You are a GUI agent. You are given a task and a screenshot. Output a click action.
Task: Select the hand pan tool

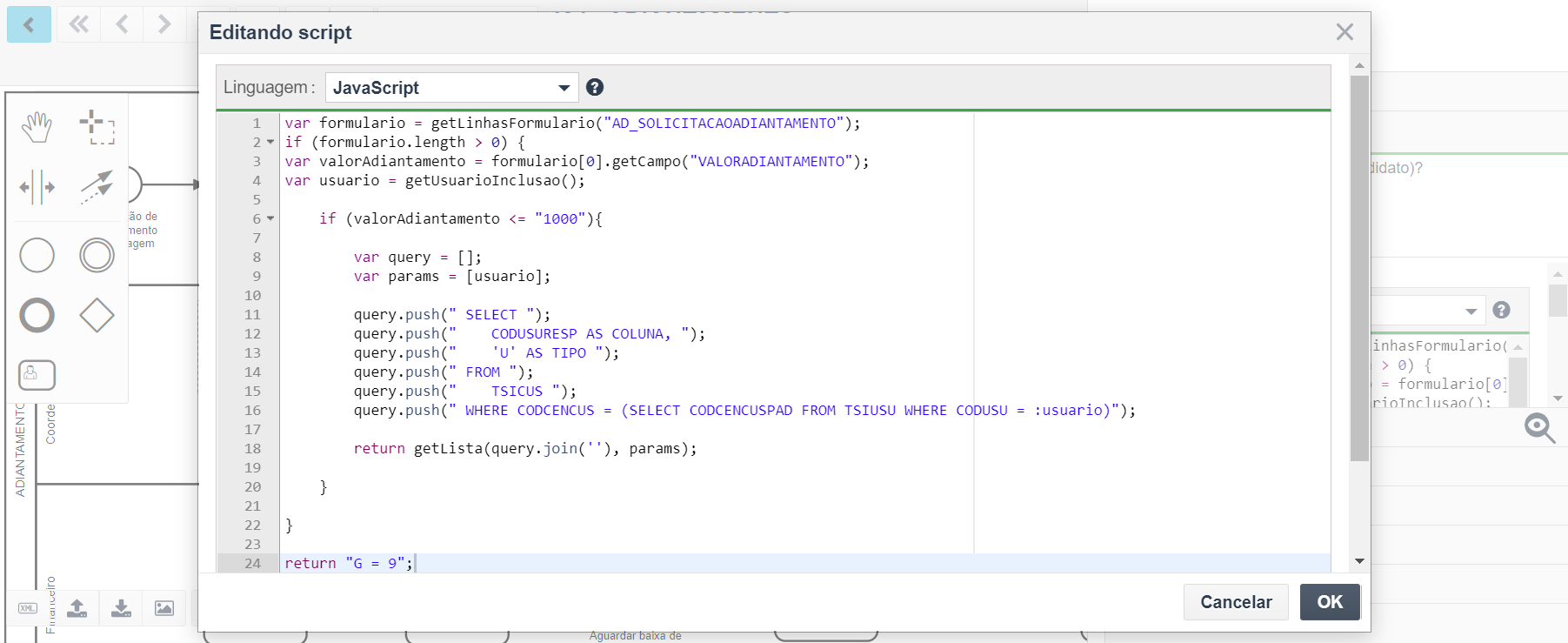37,127
